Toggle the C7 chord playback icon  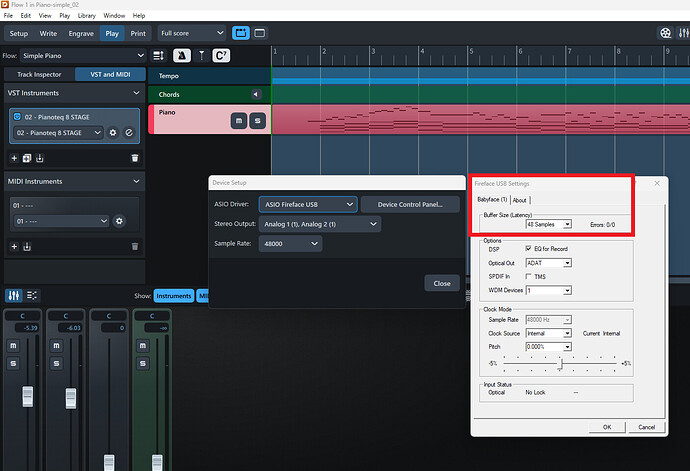[x=221, y=55]
